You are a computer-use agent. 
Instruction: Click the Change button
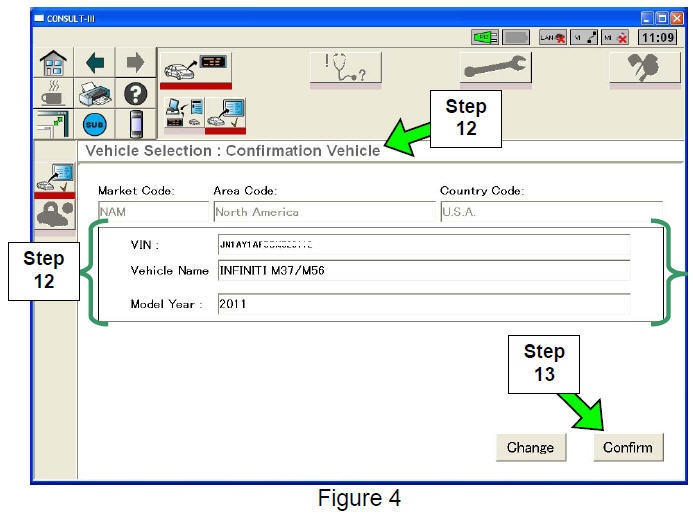pyautogui.click(x=530, y=447)
